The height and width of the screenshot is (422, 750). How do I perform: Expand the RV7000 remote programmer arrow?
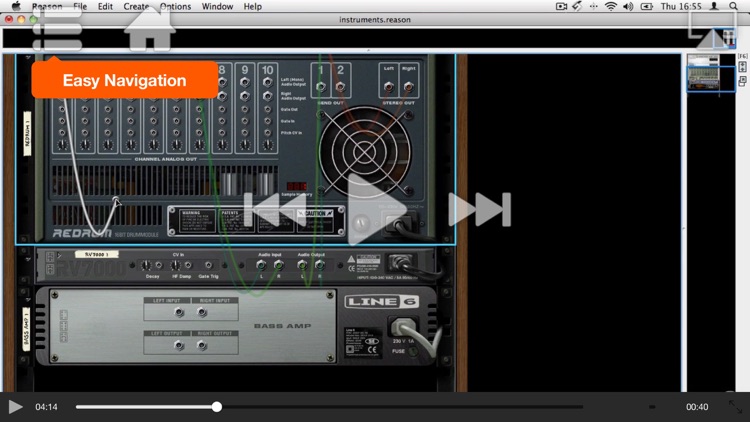(x=60, y=255)
